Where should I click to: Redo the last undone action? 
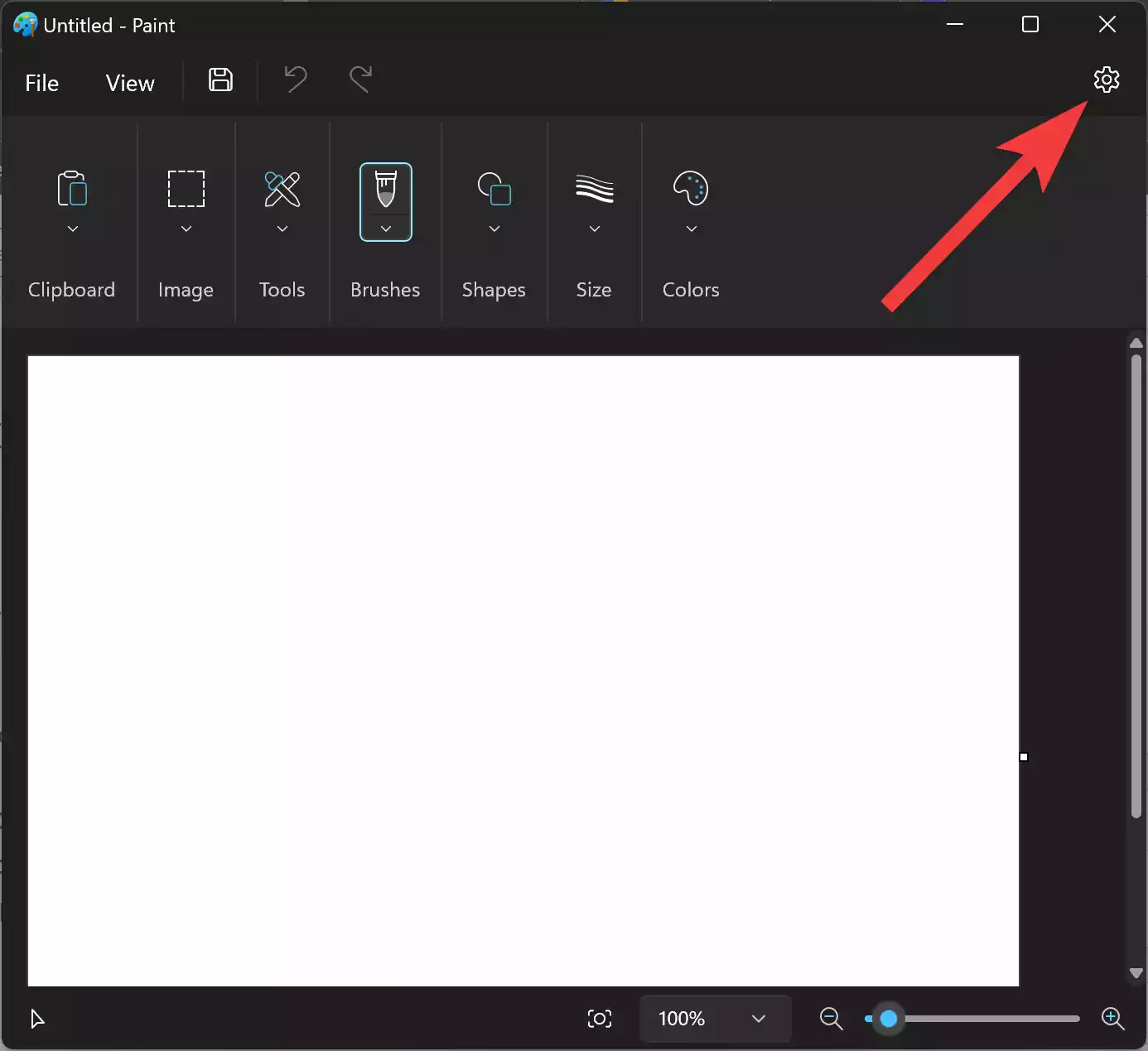pos(360,80)
